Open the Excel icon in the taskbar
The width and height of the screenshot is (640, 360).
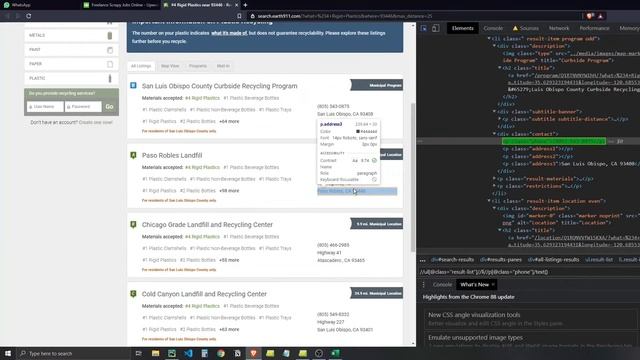click(x=335, y=353)
